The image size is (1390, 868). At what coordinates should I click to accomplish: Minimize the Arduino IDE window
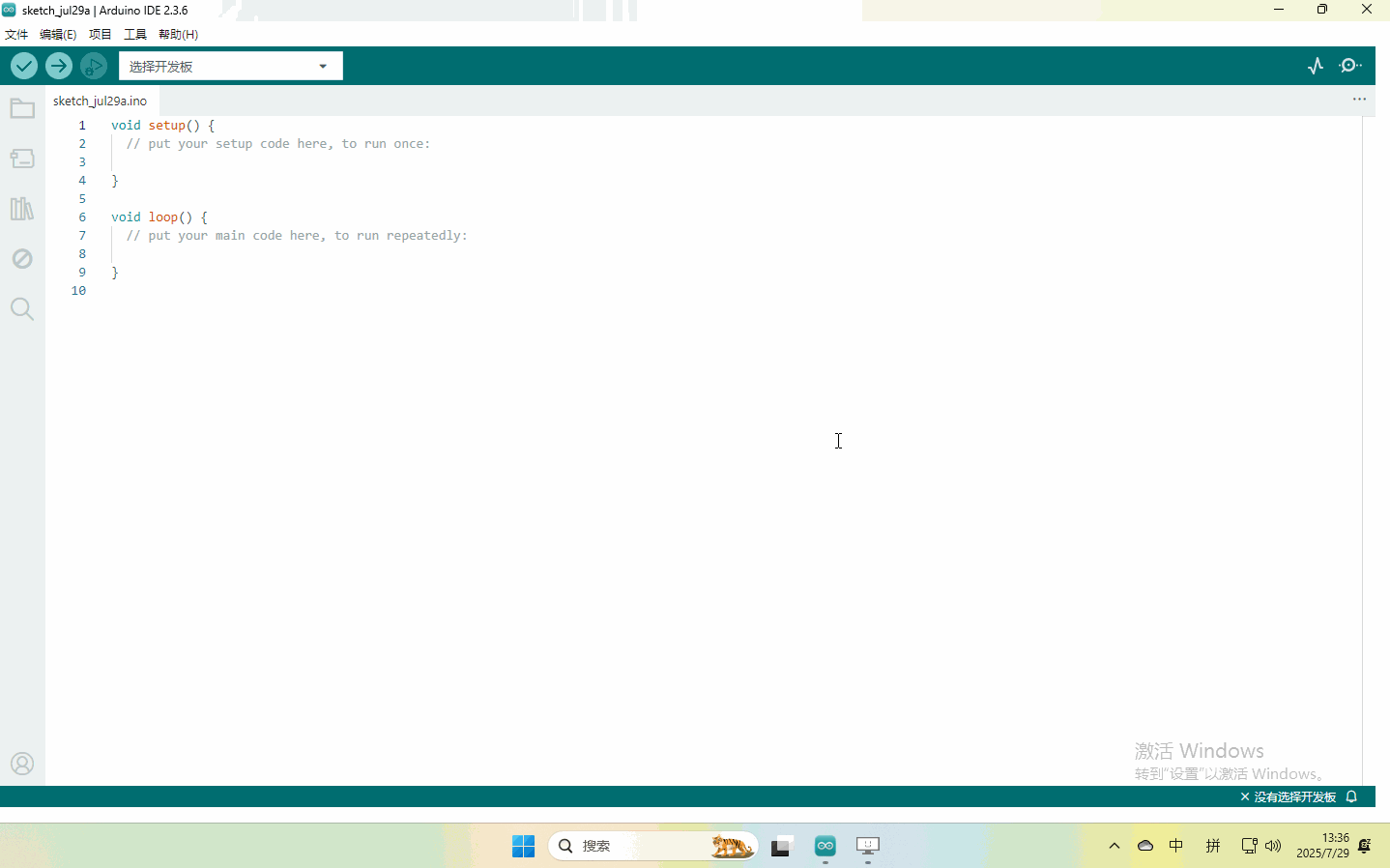point(1279,10)
